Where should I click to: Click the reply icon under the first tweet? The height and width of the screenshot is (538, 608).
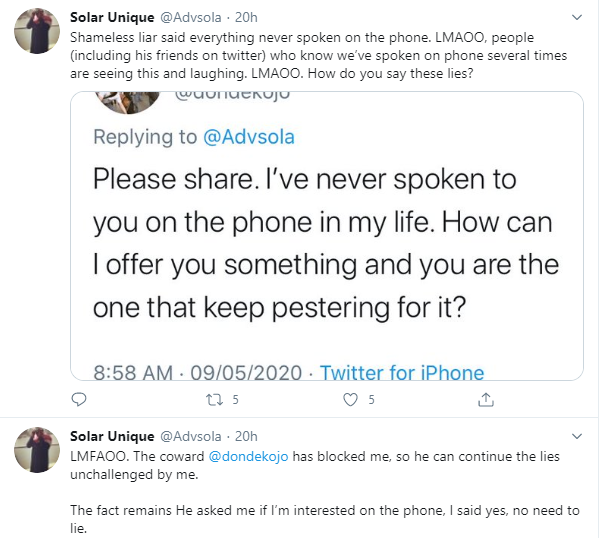(x=80, y=400)
